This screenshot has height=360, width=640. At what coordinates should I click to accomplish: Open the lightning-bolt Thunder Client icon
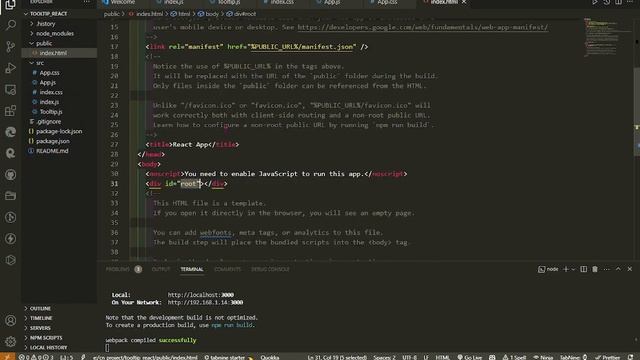pos(11,238)
